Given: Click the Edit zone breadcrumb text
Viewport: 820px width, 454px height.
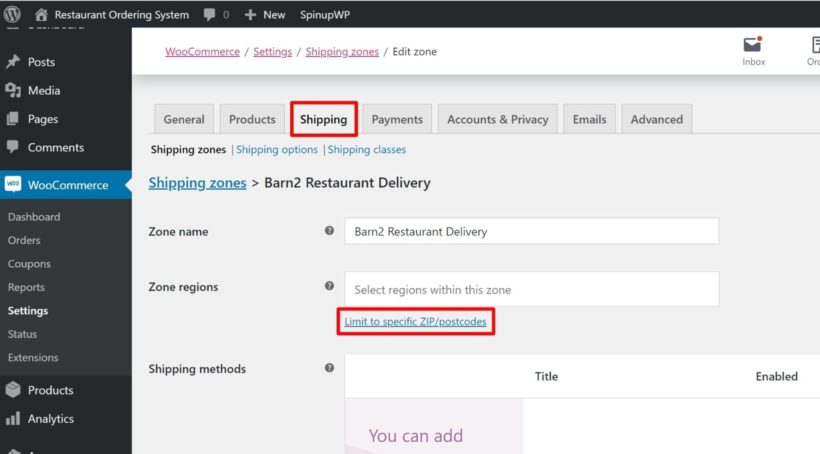Looking at the screenshot, I should coord(415,52).
